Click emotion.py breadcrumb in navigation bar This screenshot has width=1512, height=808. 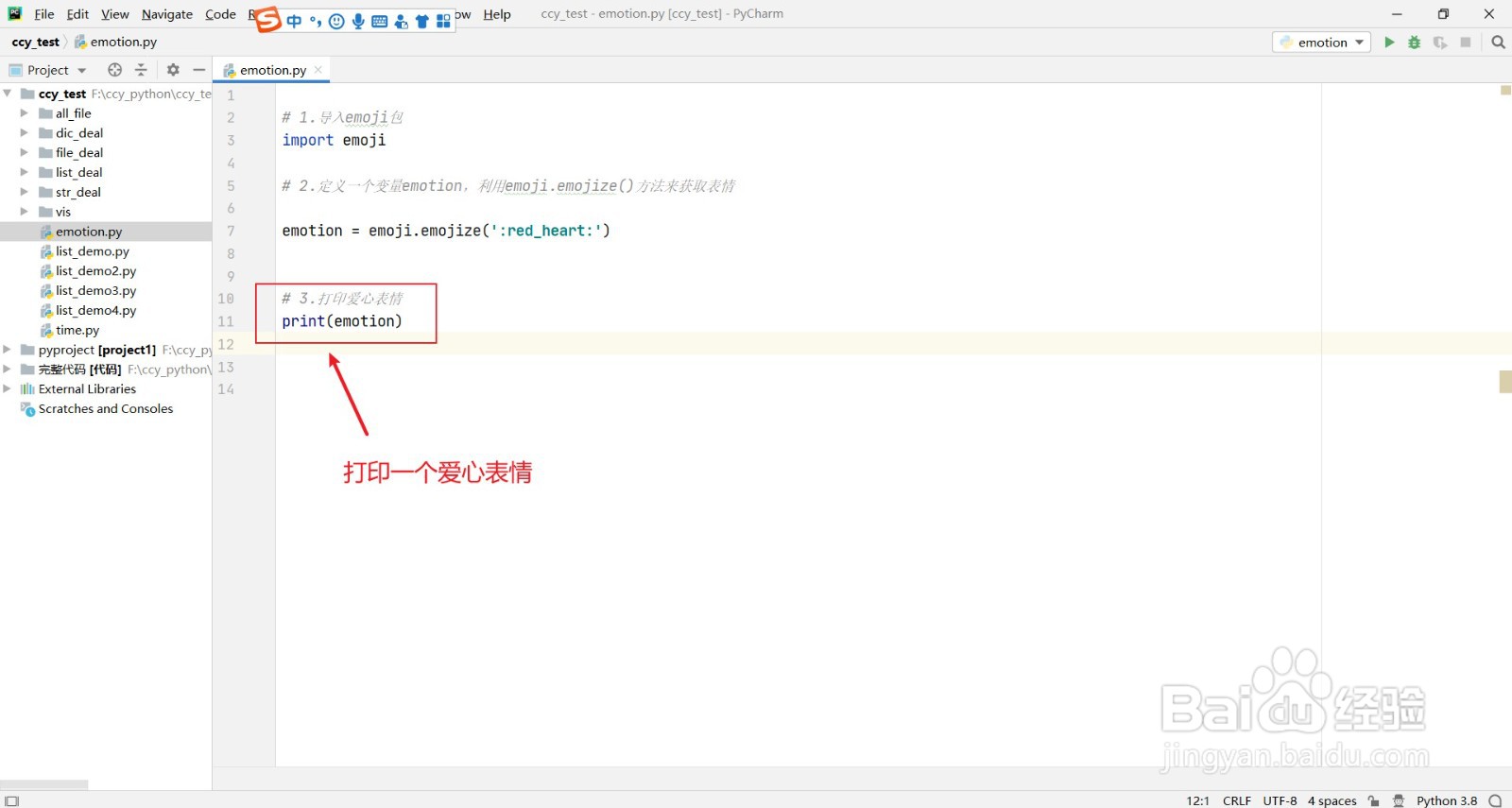click(x=115, y=43)
